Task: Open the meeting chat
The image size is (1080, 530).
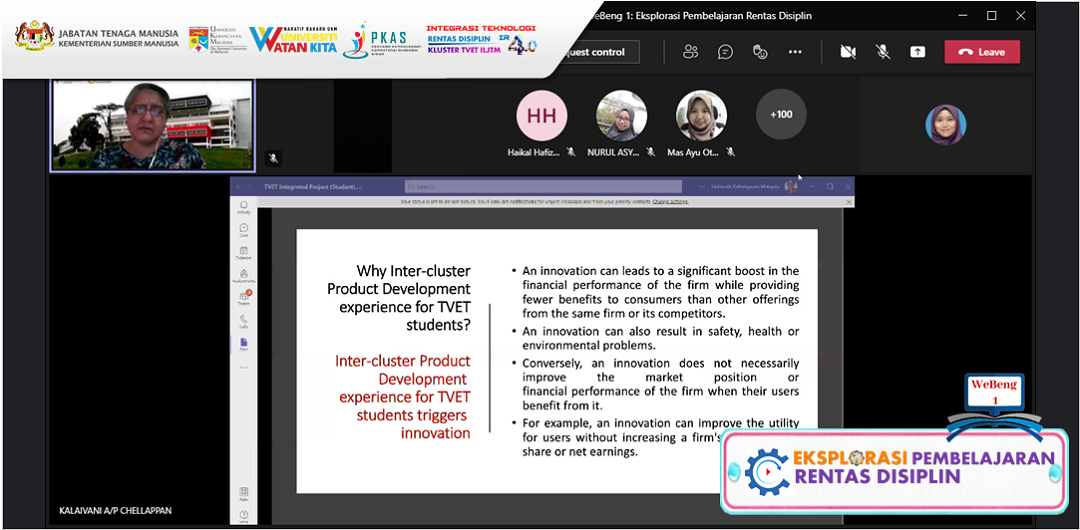Action: click(x=725, y=52)
